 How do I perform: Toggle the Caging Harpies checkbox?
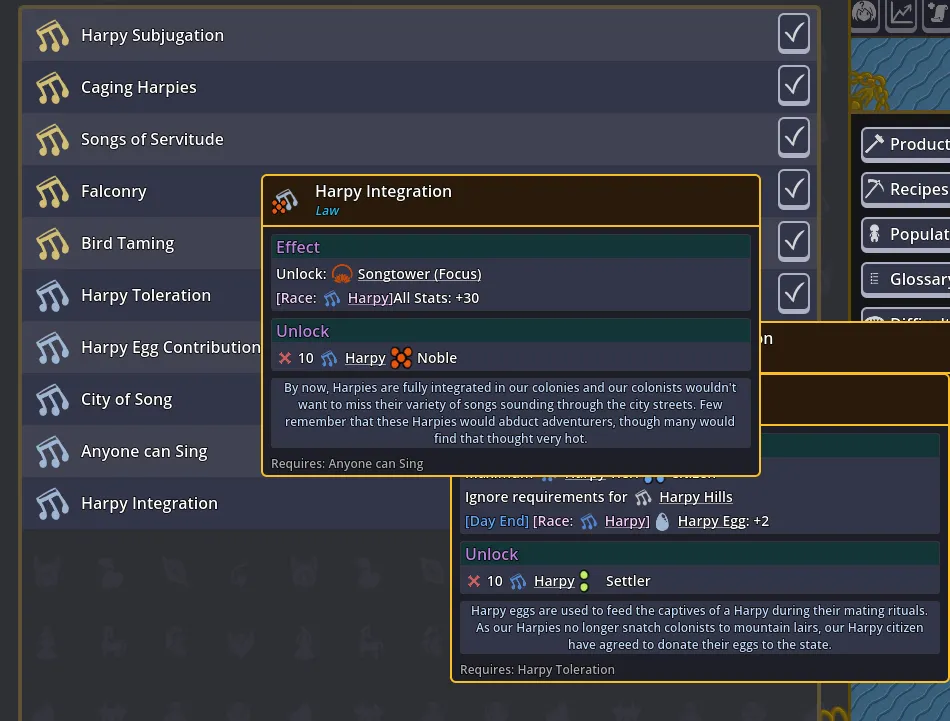[794, 85]
